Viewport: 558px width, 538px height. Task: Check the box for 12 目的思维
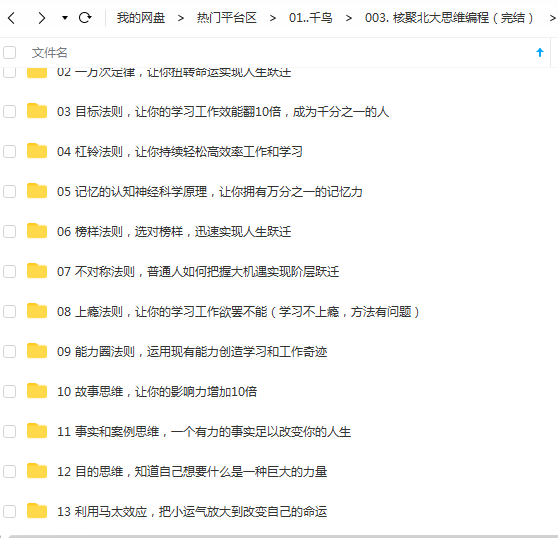[x=10, y=472]
